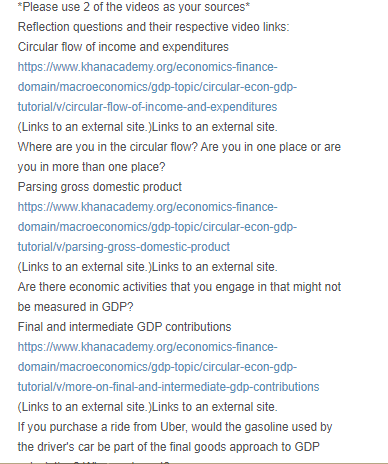The width and height of the screenshot is (388, 464).
Task: Click the 'you in more than one place?' line
Action: tap(91, 167)
